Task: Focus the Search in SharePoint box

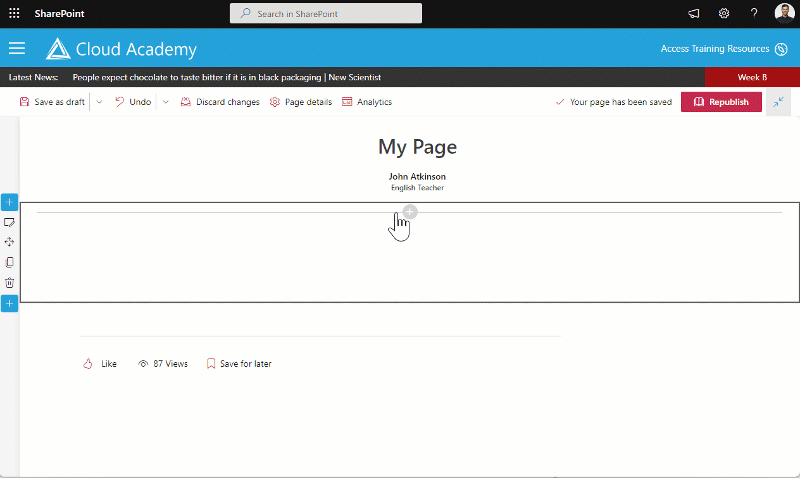Action: [326, 14]
